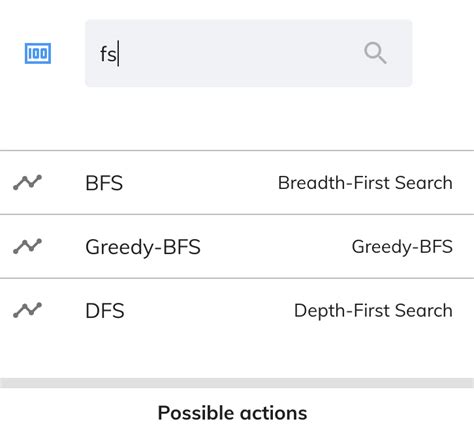Image resolution: width=474 pixels, height=430 pixels.
Task: Focus the search field containing "fs"
Action: 249,53
